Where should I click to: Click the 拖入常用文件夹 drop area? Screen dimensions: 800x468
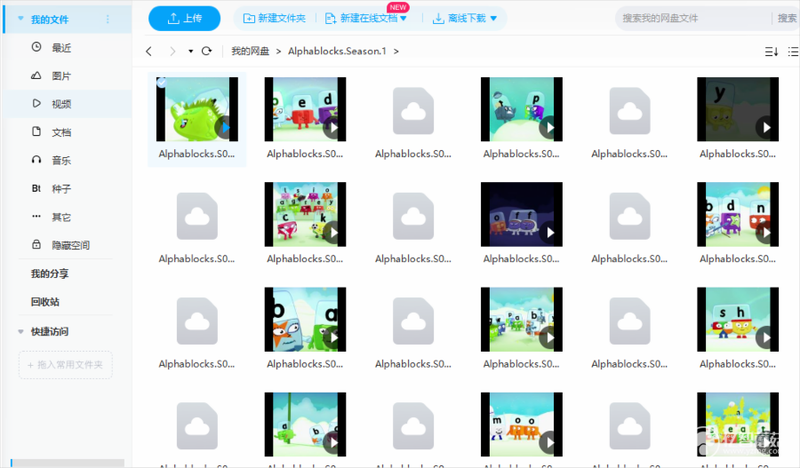point(65,365)
